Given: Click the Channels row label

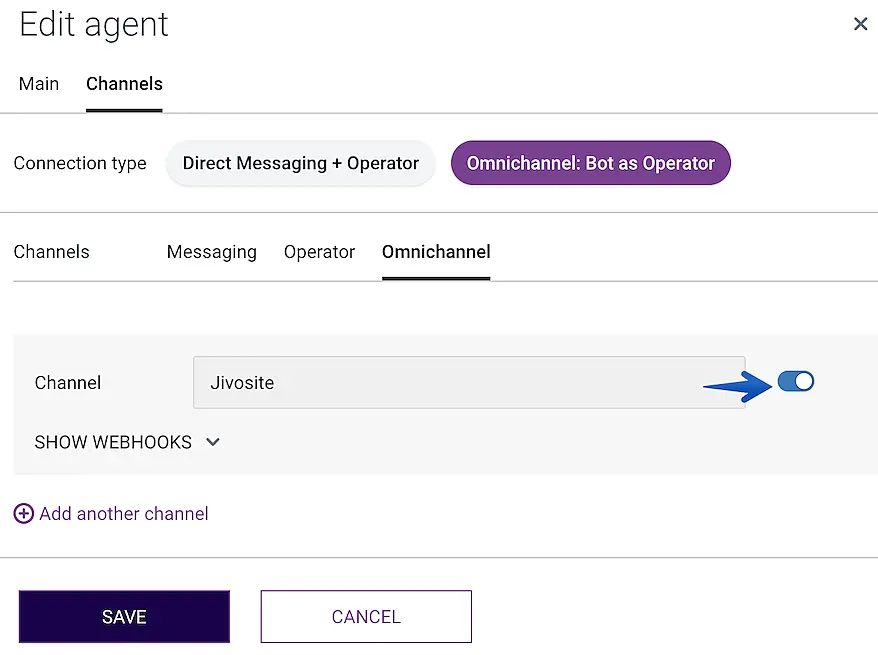Looking at the screenshot, I should 51,252.
